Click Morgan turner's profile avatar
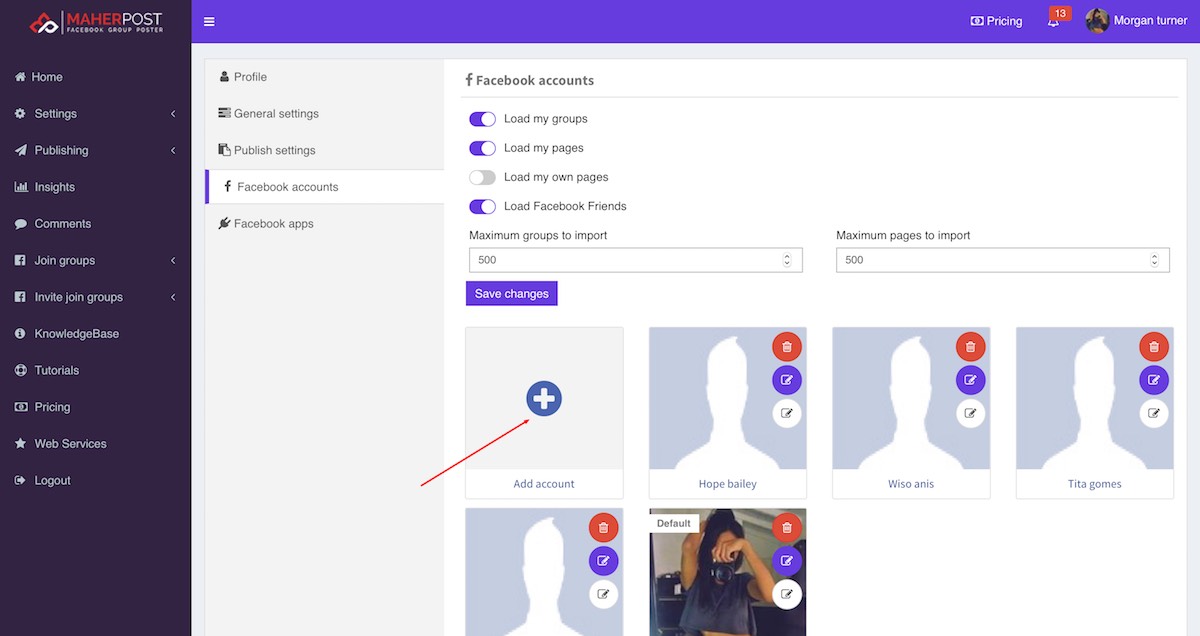 (1097, 21)
